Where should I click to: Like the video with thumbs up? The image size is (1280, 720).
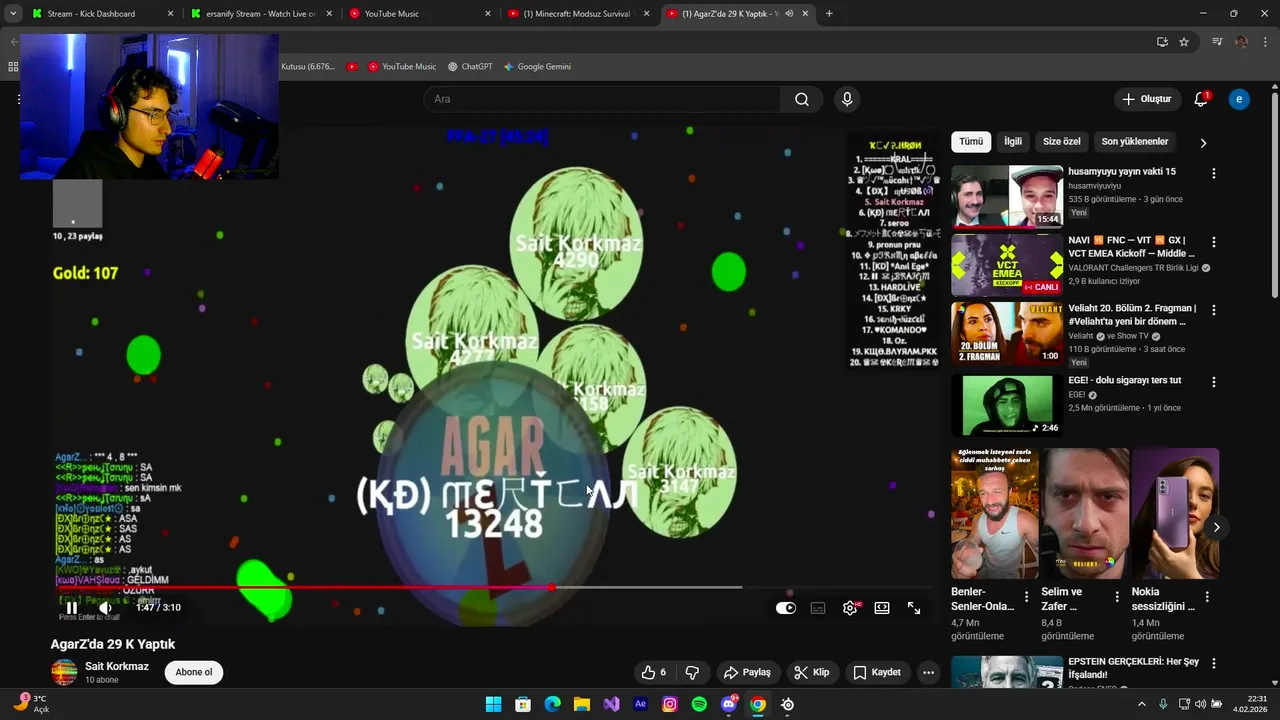coord(654,672)
